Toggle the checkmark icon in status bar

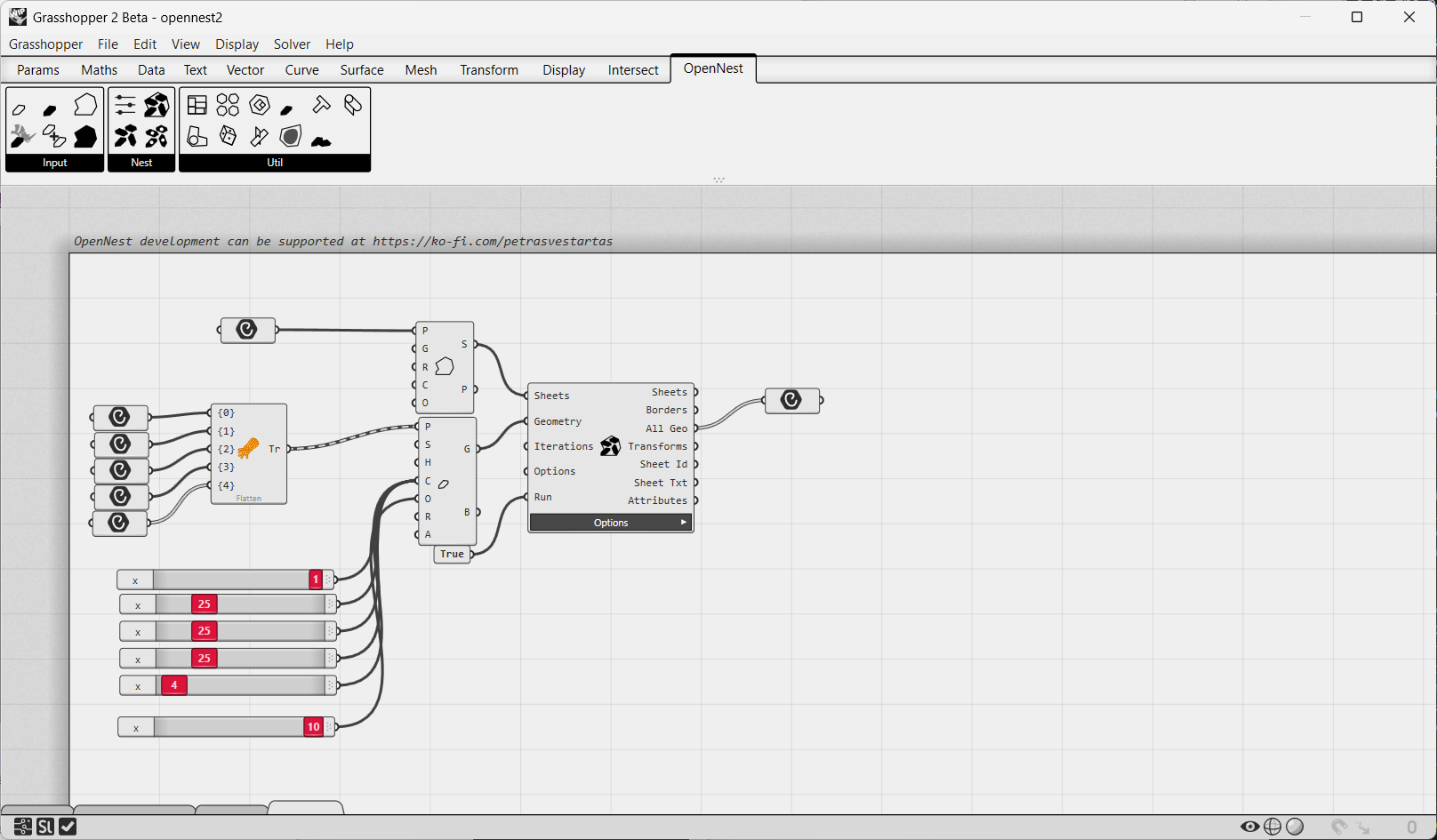click(68, 827)
